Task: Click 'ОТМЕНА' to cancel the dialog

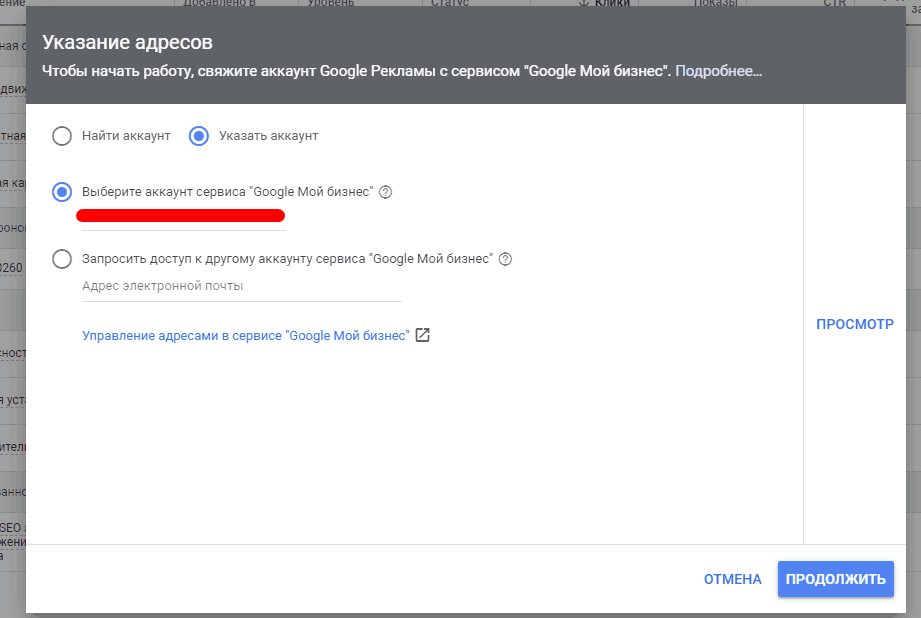Action: click(x=732, y=578)
